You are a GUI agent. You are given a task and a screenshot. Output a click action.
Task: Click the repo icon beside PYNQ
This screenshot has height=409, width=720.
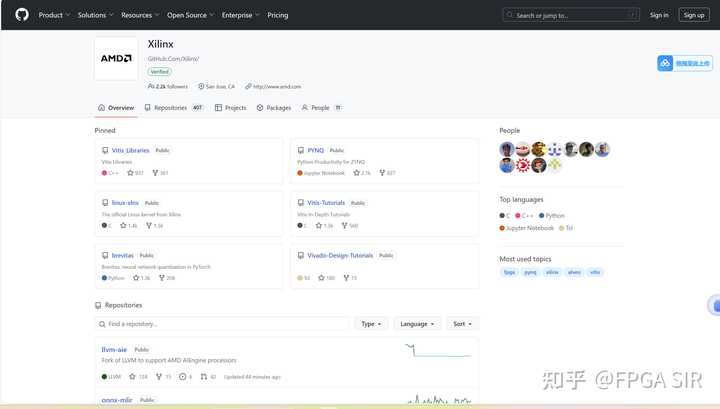(x=301, y=150)
